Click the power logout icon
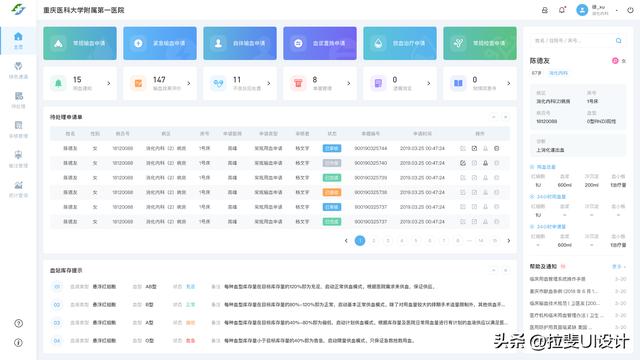The image size is (640, 360). pyautogui.click(x=630, y=10)
